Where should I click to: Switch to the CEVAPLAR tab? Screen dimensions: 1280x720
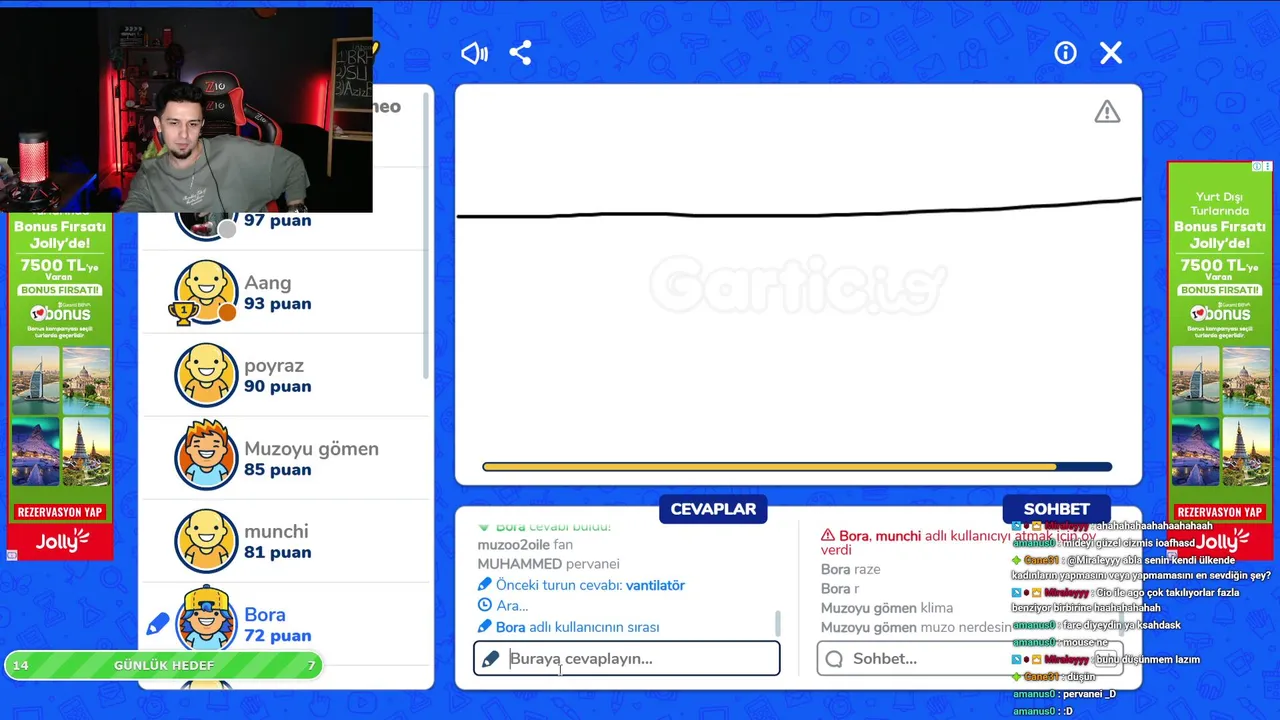pos(713,509)
